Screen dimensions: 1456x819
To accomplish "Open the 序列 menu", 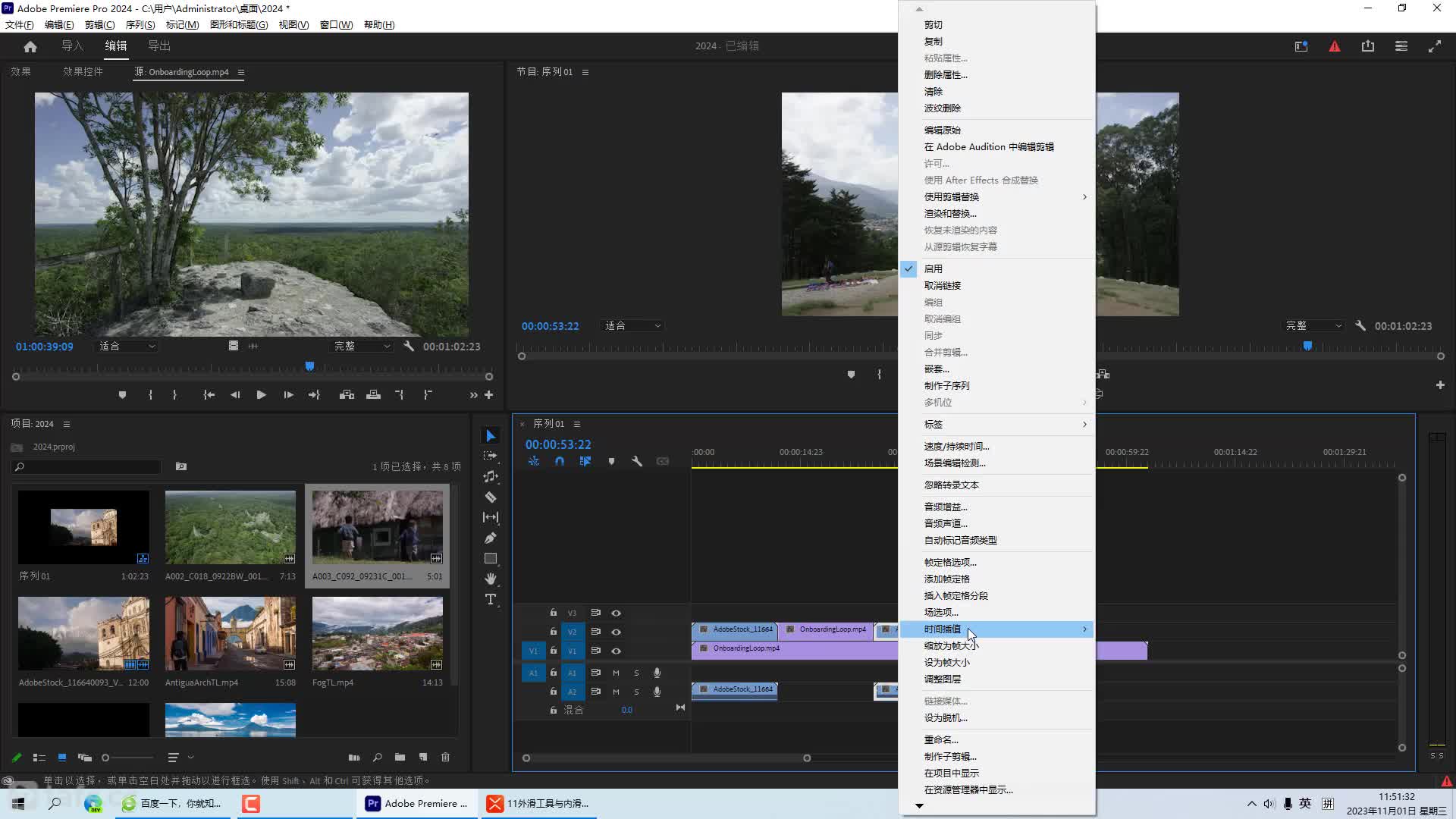I will [x=140, y=24].
